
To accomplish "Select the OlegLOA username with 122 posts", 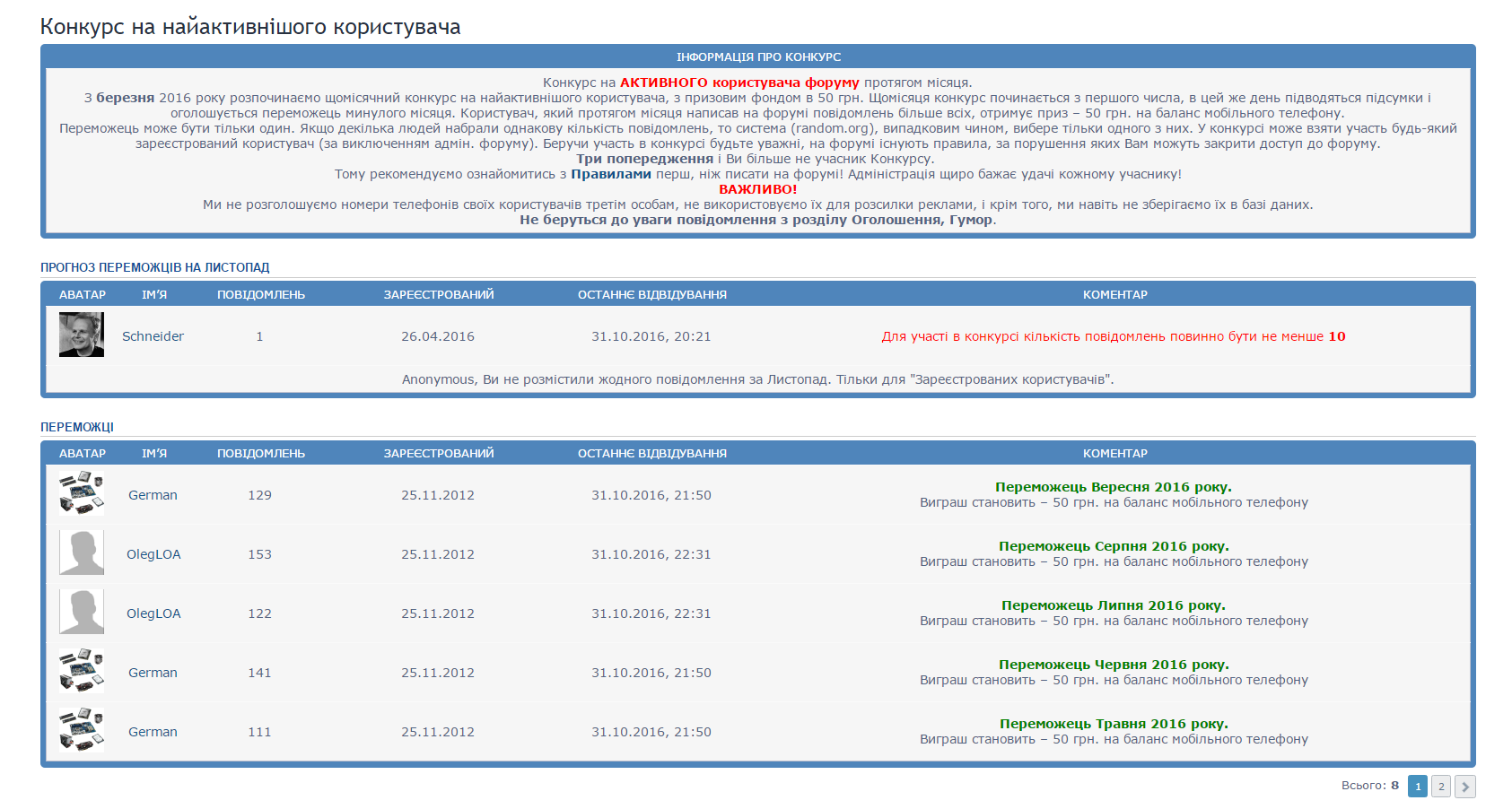I will point(153,613).
